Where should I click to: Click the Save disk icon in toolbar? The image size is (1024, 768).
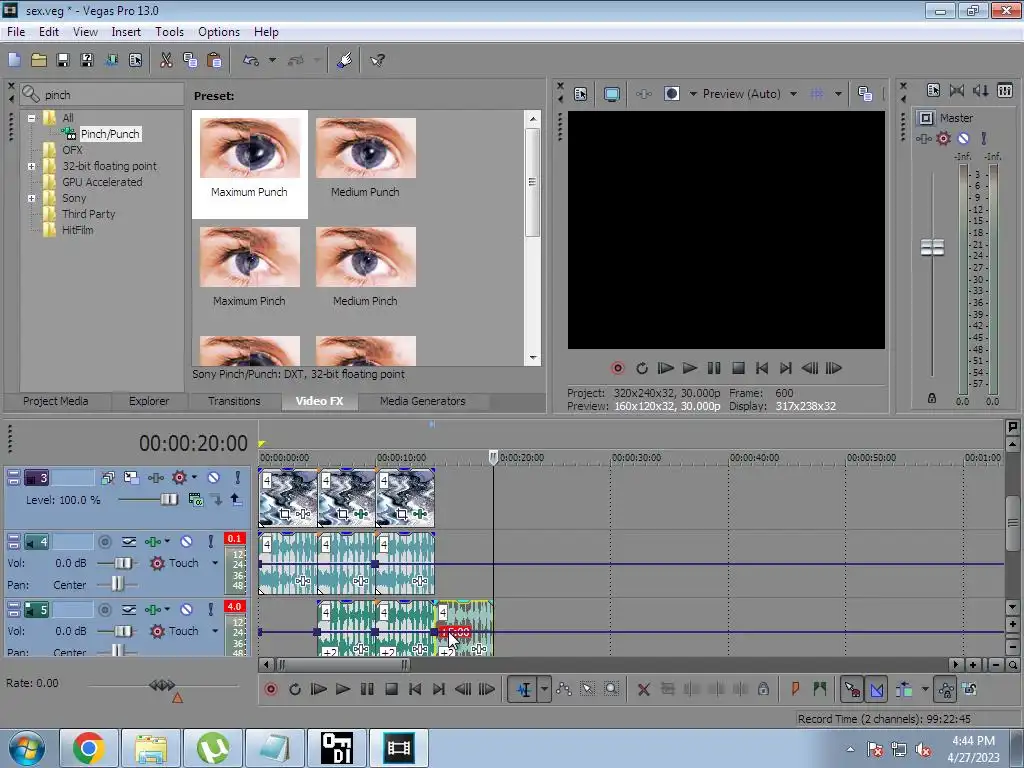coord(63,60)
